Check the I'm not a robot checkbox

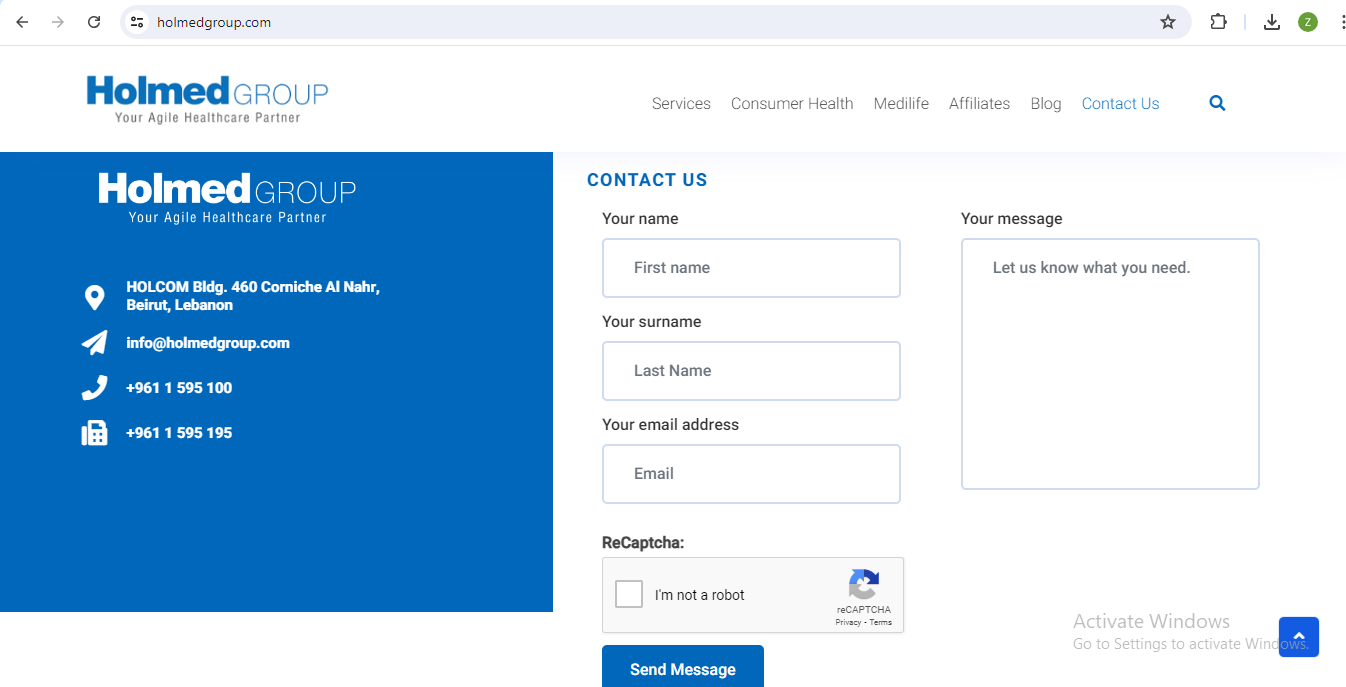[x=629, y=594]
